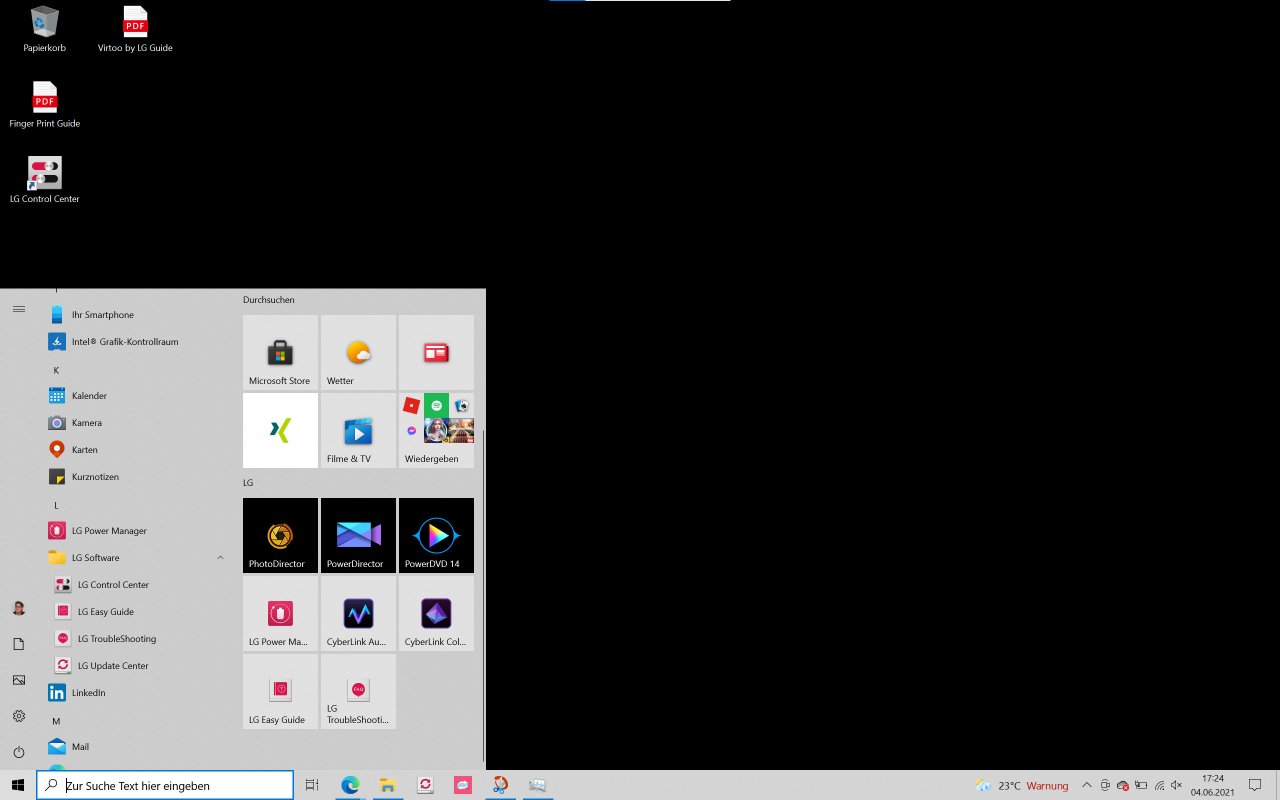Image resolution: width=1280 pixels, height=800 pixels.
Task: Open Microsoft Edge from the taskbar
Action: [x=350, y=785]
